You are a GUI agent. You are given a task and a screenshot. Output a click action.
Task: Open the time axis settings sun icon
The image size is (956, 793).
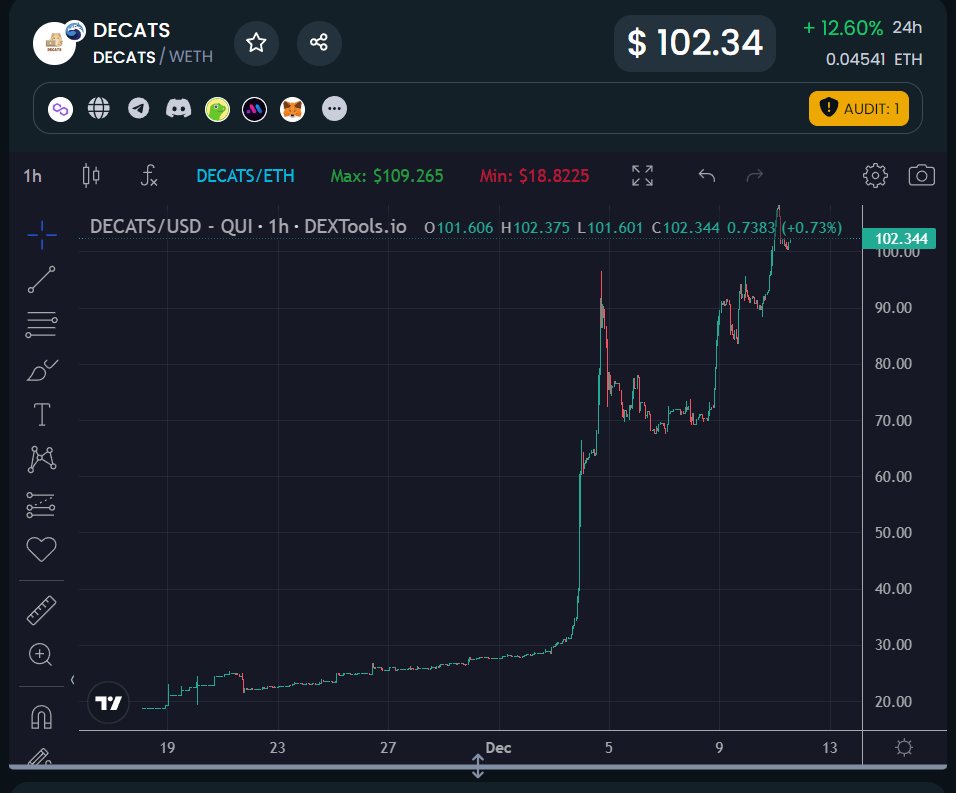pyautogui.click(x=904, y=747)
